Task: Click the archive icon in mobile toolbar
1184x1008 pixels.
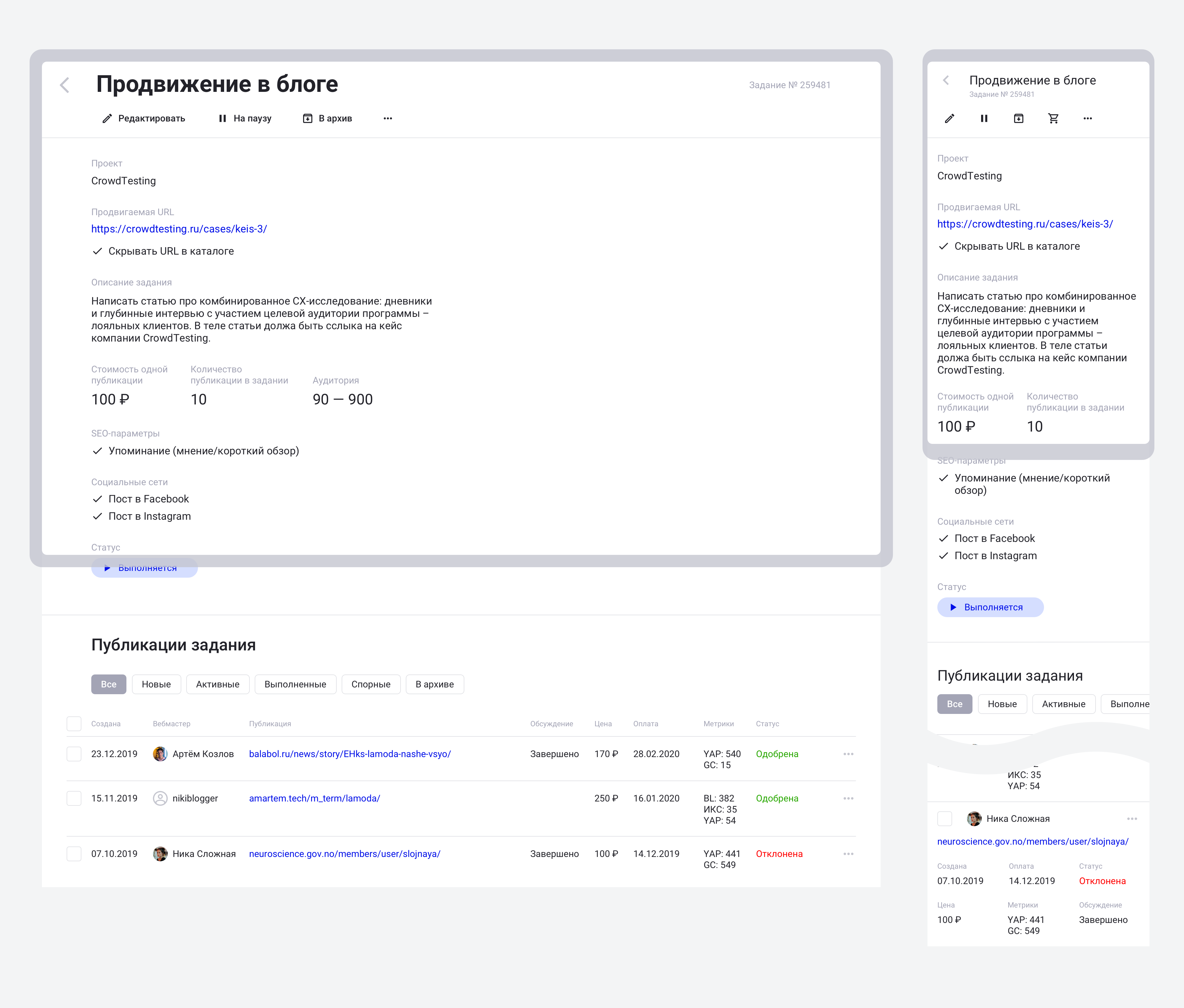Action: [1018, 118]
